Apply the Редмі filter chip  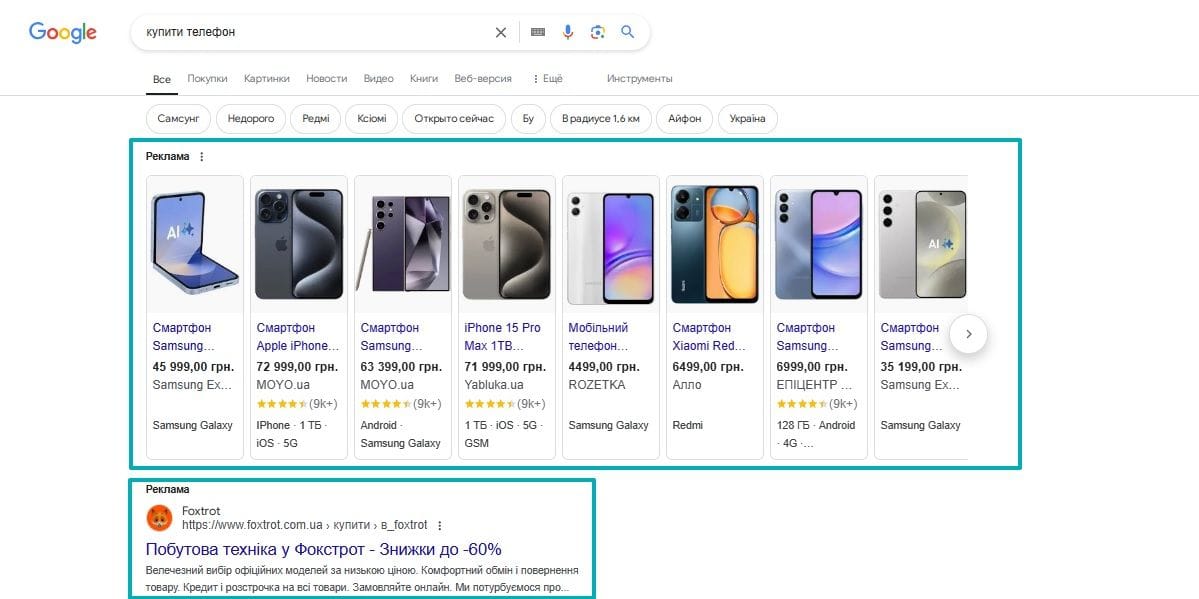[316, 119]
